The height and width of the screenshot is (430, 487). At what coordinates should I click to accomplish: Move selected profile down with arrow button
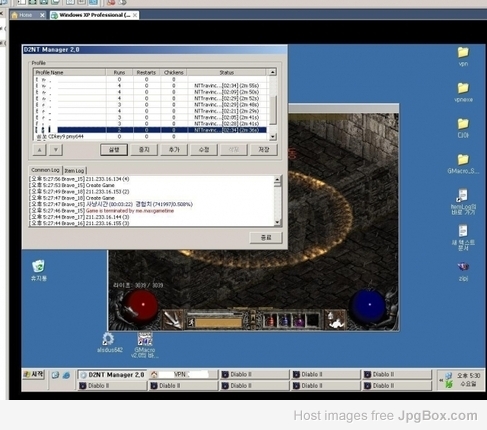[56, 150]
